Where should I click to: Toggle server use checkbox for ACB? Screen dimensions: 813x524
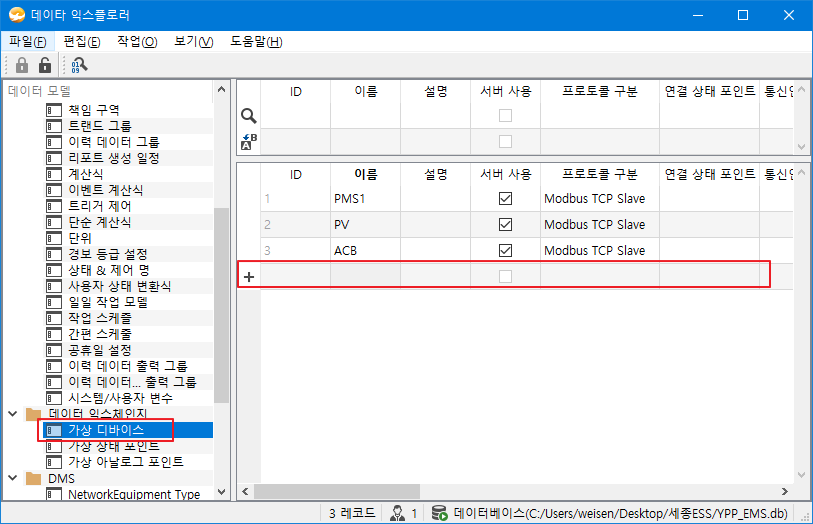[505, 251]
